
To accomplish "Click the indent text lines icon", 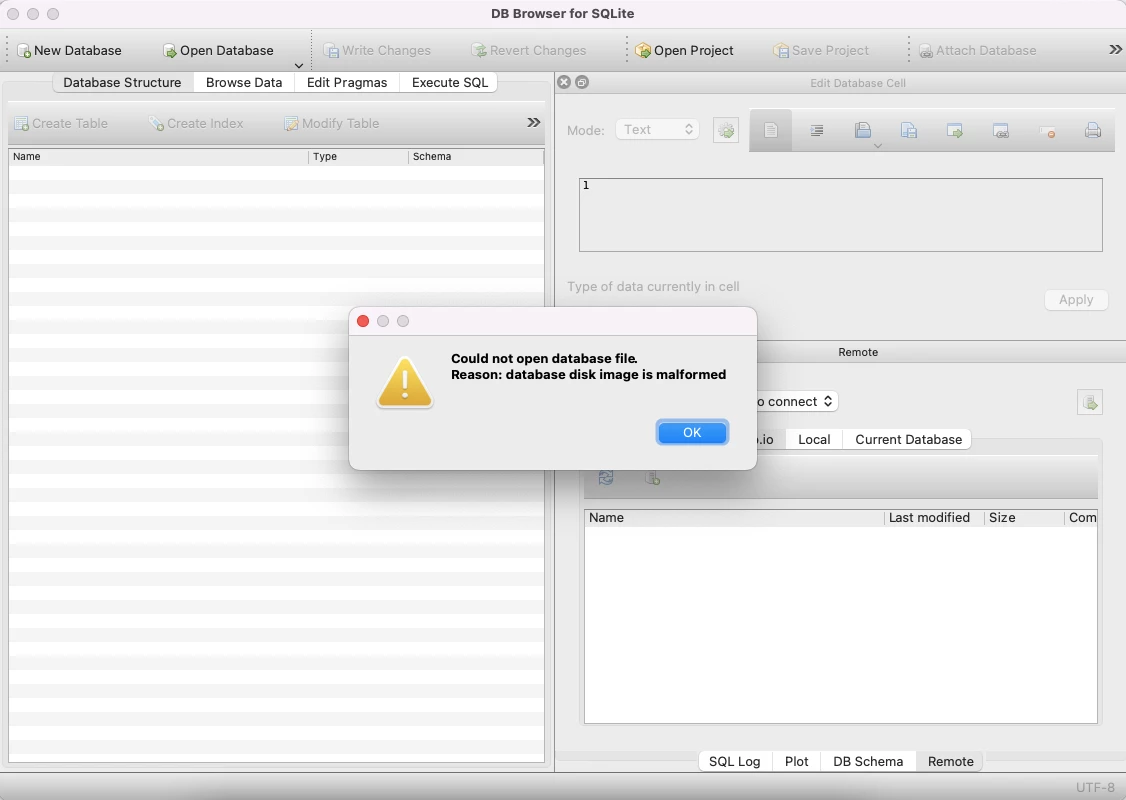I will 816,131.
